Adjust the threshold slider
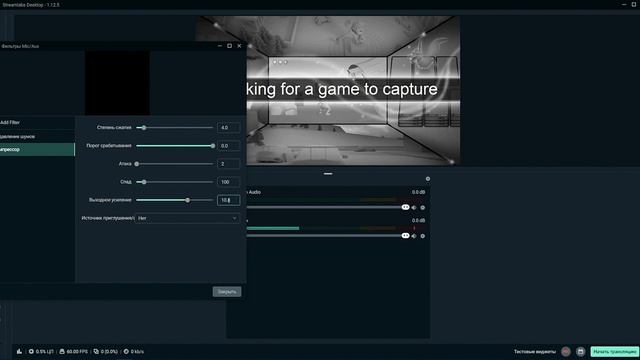640x360 pixels. tap(175, 146)
